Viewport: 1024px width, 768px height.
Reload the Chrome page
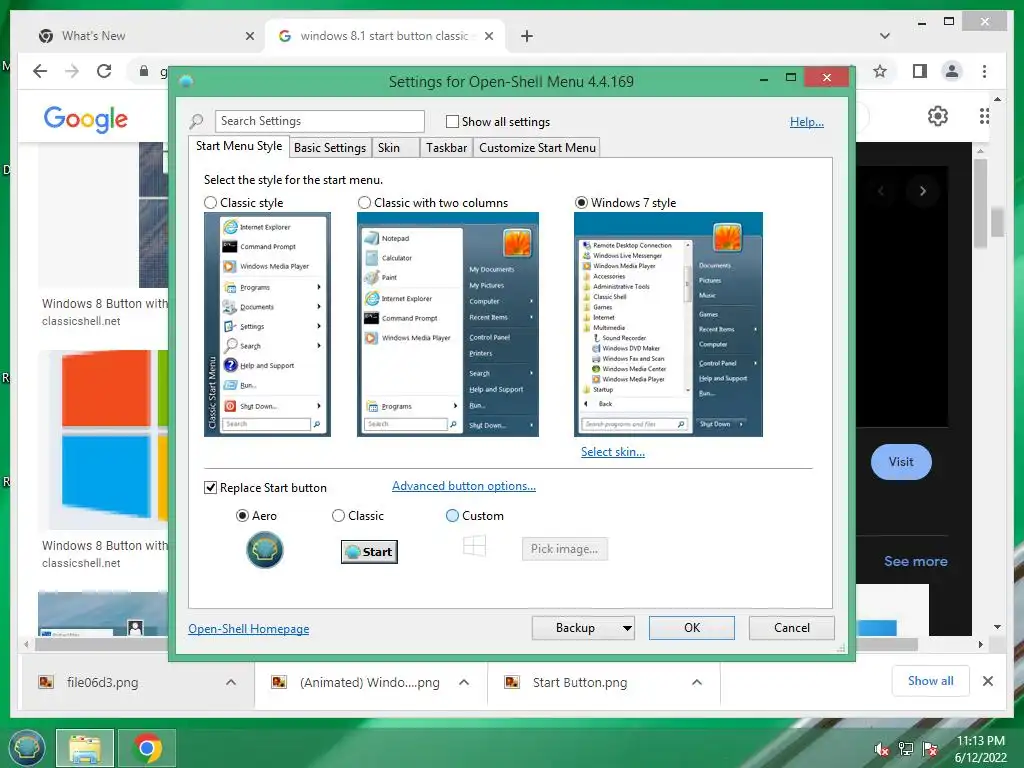pyautogui.click(x=104, y=71)
